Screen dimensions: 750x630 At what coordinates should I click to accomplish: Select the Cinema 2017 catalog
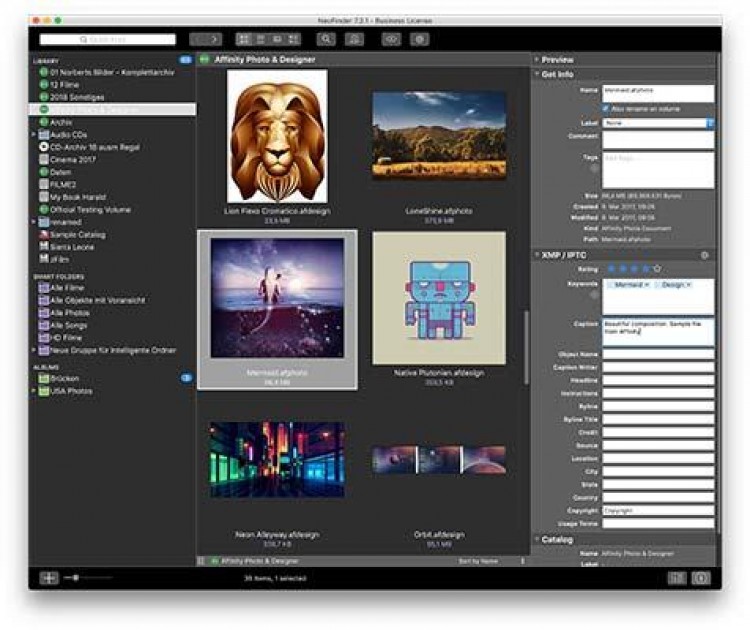[72, 159]
